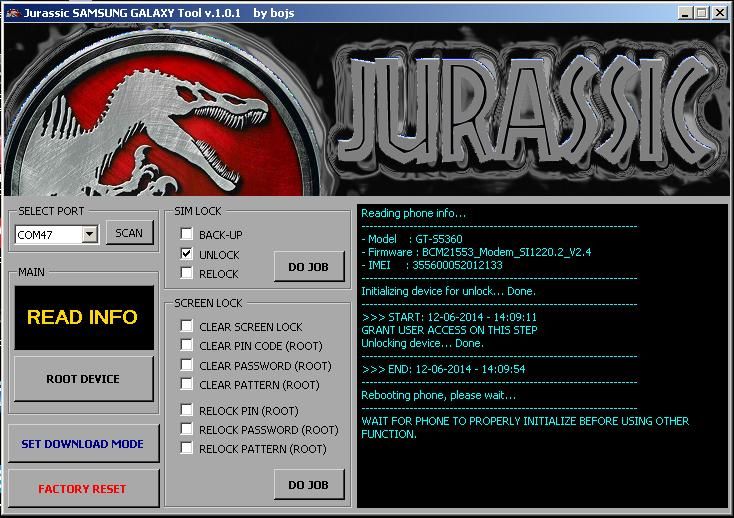Check RELOCK PASSWORD (ROOT) option
The width and height of the screenshot is (734, 518).
pyautogui.click(x=186, y=429)
